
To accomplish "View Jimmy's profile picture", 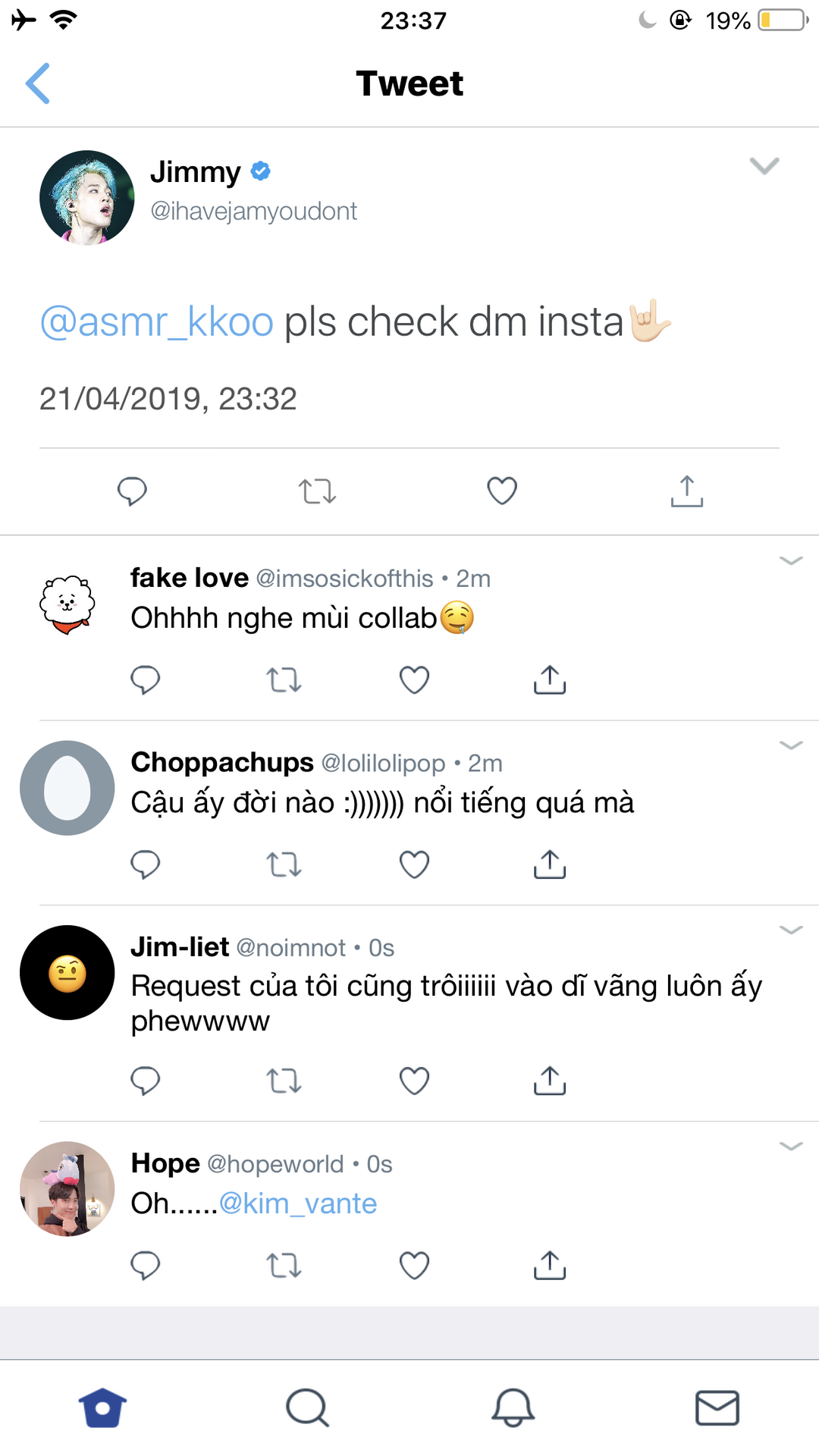I will [87, 198].
